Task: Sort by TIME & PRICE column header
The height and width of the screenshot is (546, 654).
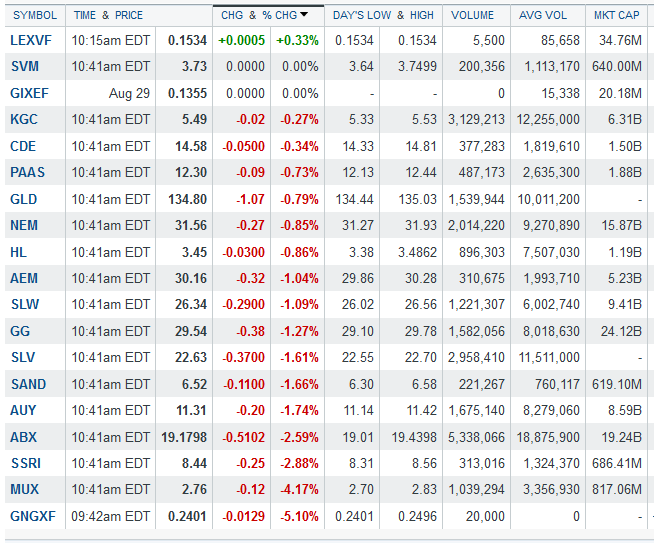Action: (108, 15)
